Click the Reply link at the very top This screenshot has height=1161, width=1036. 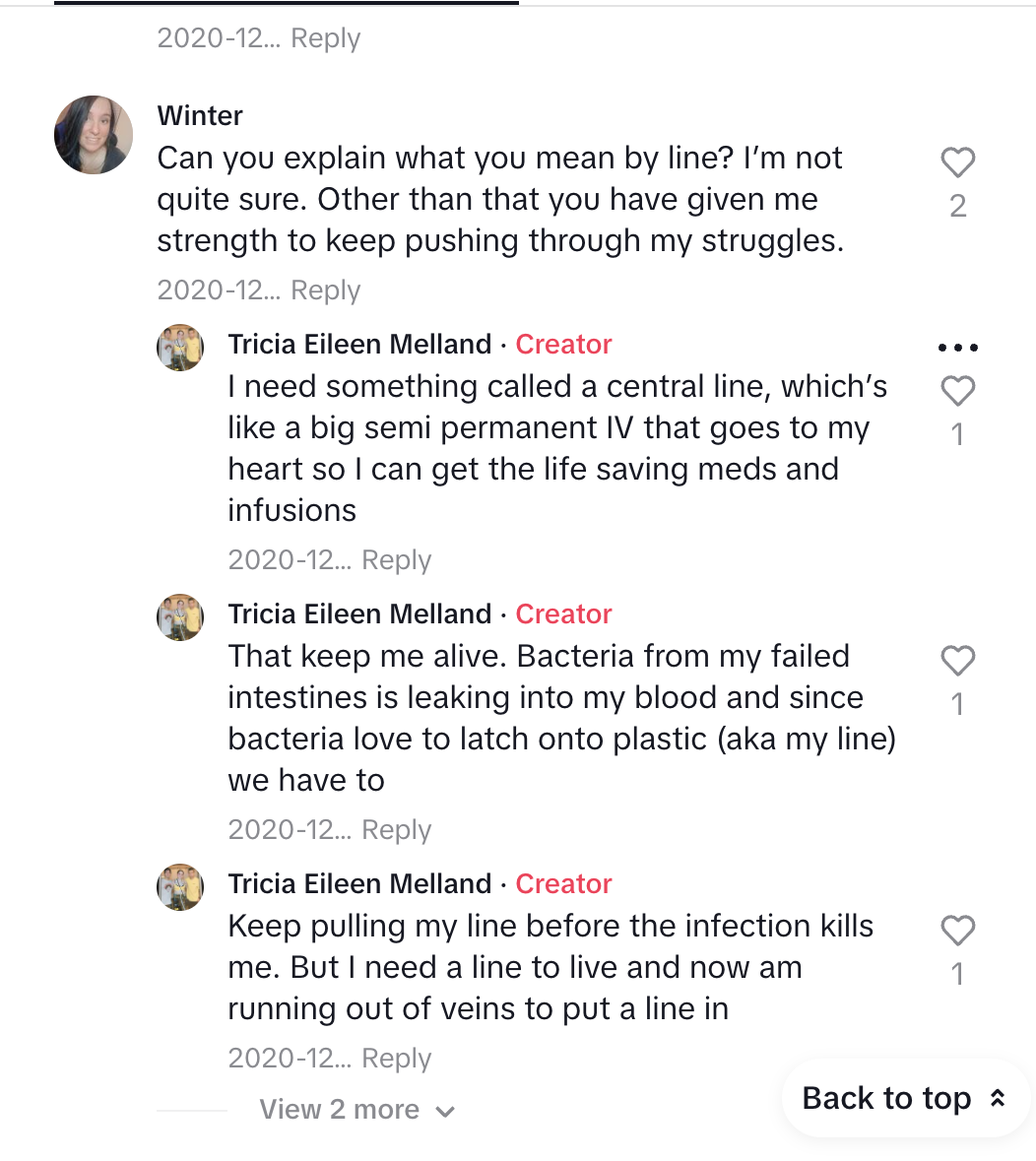pos(325,37)
